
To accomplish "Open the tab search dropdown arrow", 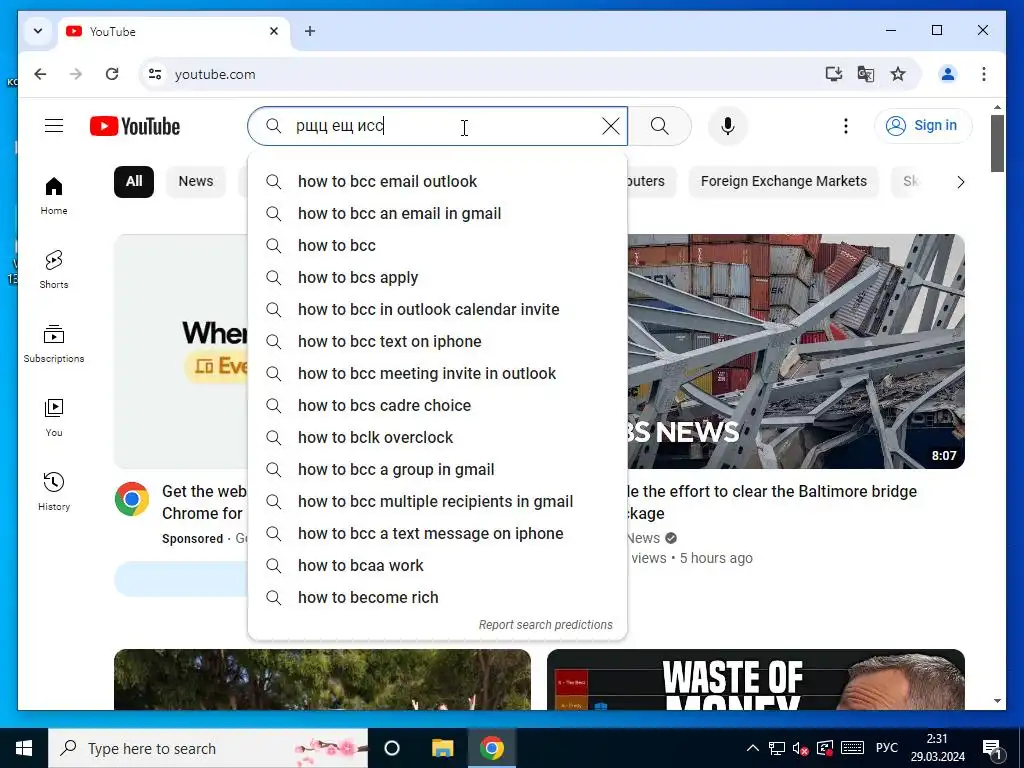I will tap(38, 31).
